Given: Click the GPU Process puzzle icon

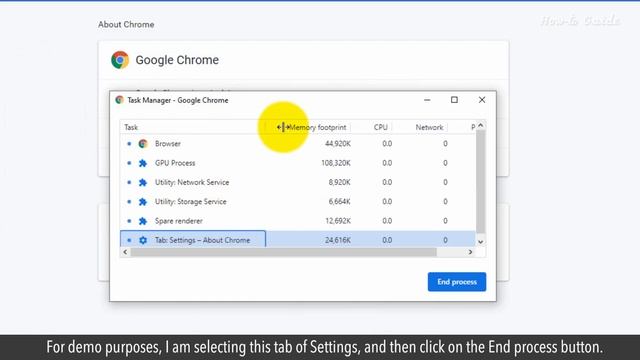Looking at the screenshot, I should 143,163.
